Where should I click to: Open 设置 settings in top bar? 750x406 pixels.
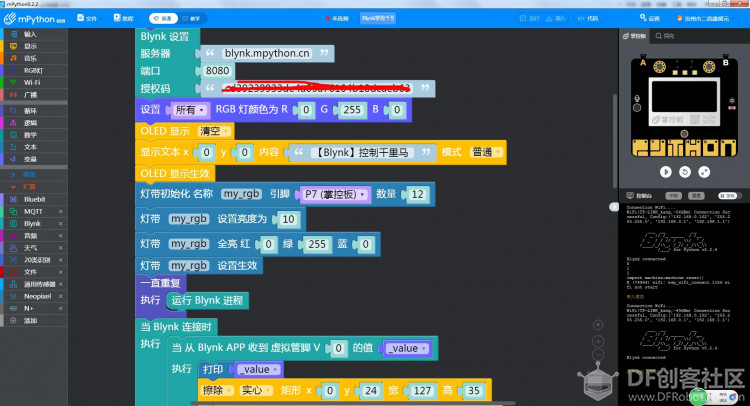tap(650, 18)
